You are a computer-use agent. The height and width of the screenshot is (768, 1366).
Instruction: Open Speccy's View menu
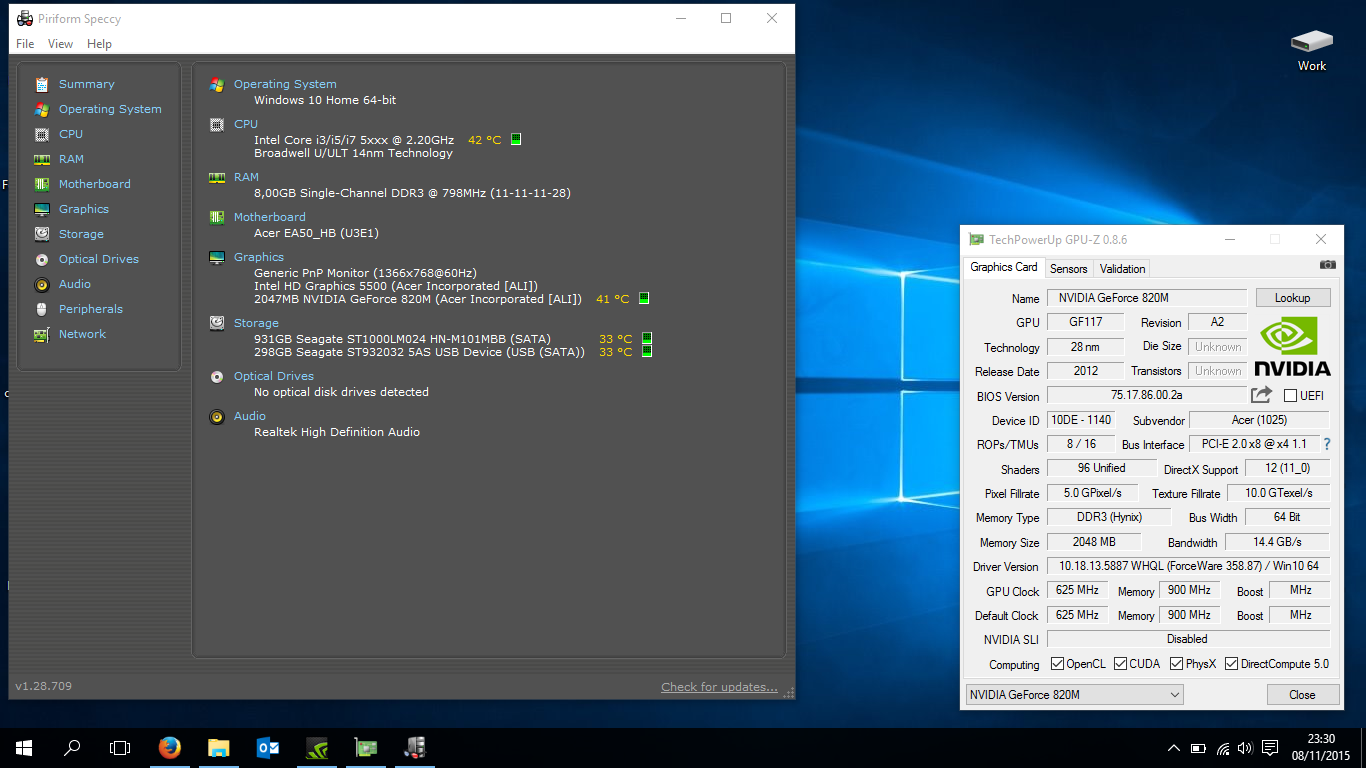click(x=61, y=44)
